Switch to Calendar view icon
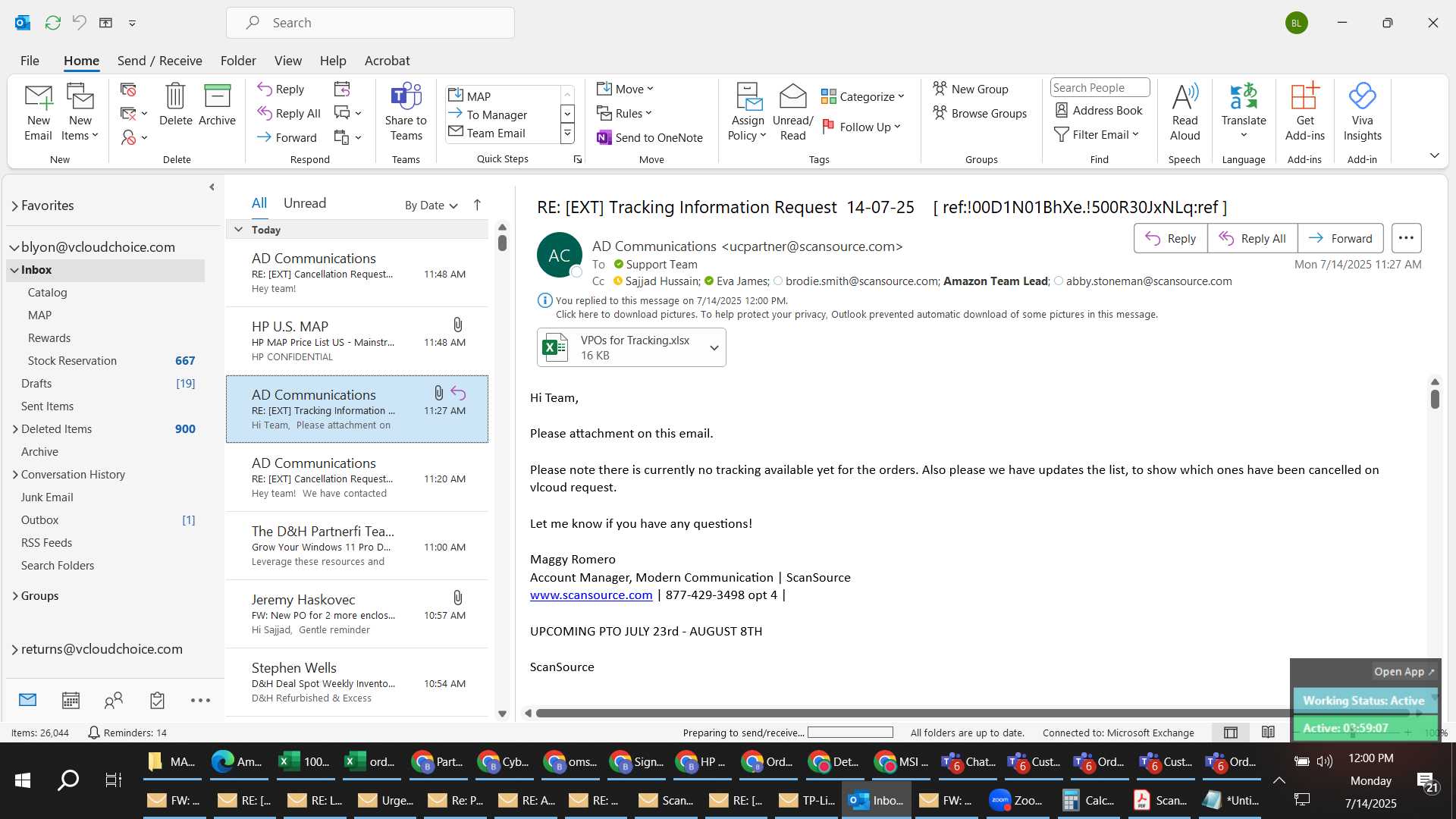Viewport: 1456px width, 819px height. [71, 700]
